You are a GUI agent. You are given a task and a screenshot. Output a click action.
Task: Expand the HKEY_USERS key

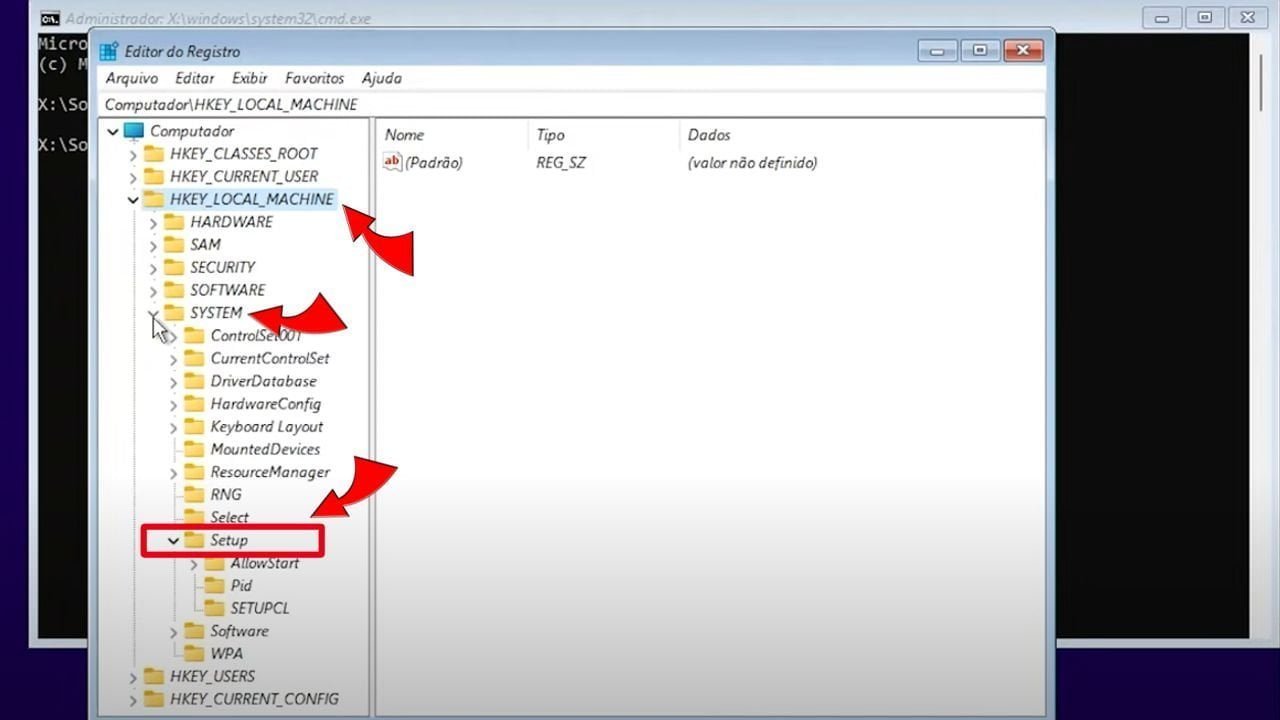coord(133,677)
